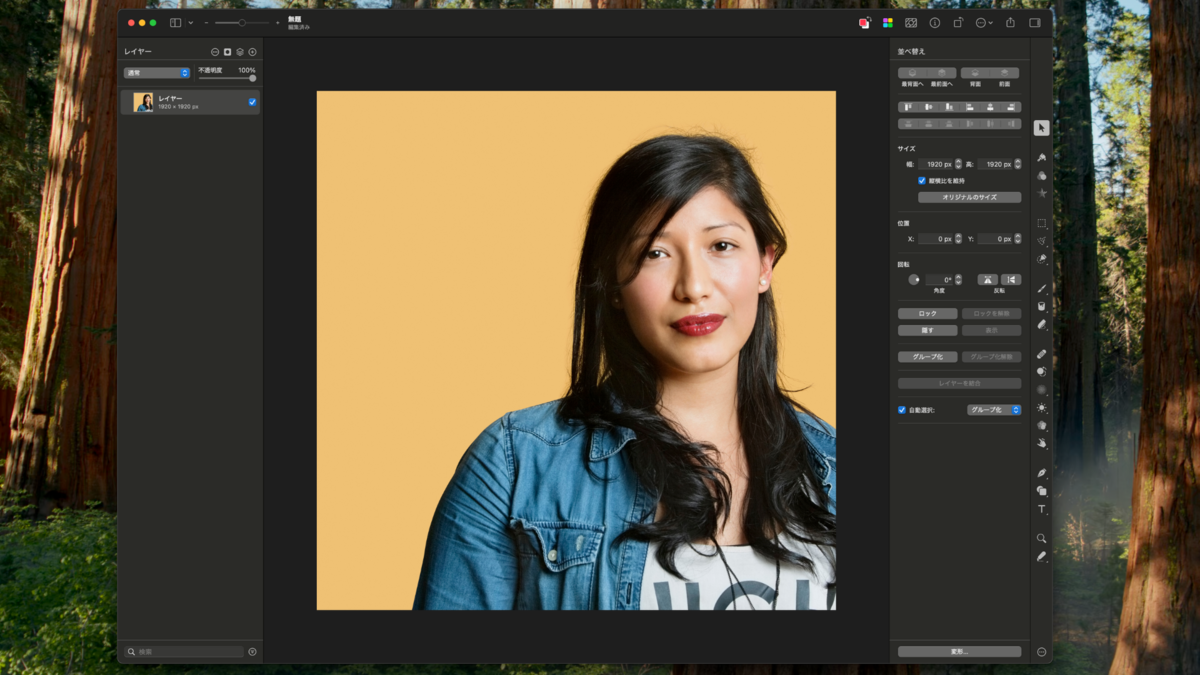
Task: Click the 幅 width stepper arrows
Action: (x=958, y=164)
